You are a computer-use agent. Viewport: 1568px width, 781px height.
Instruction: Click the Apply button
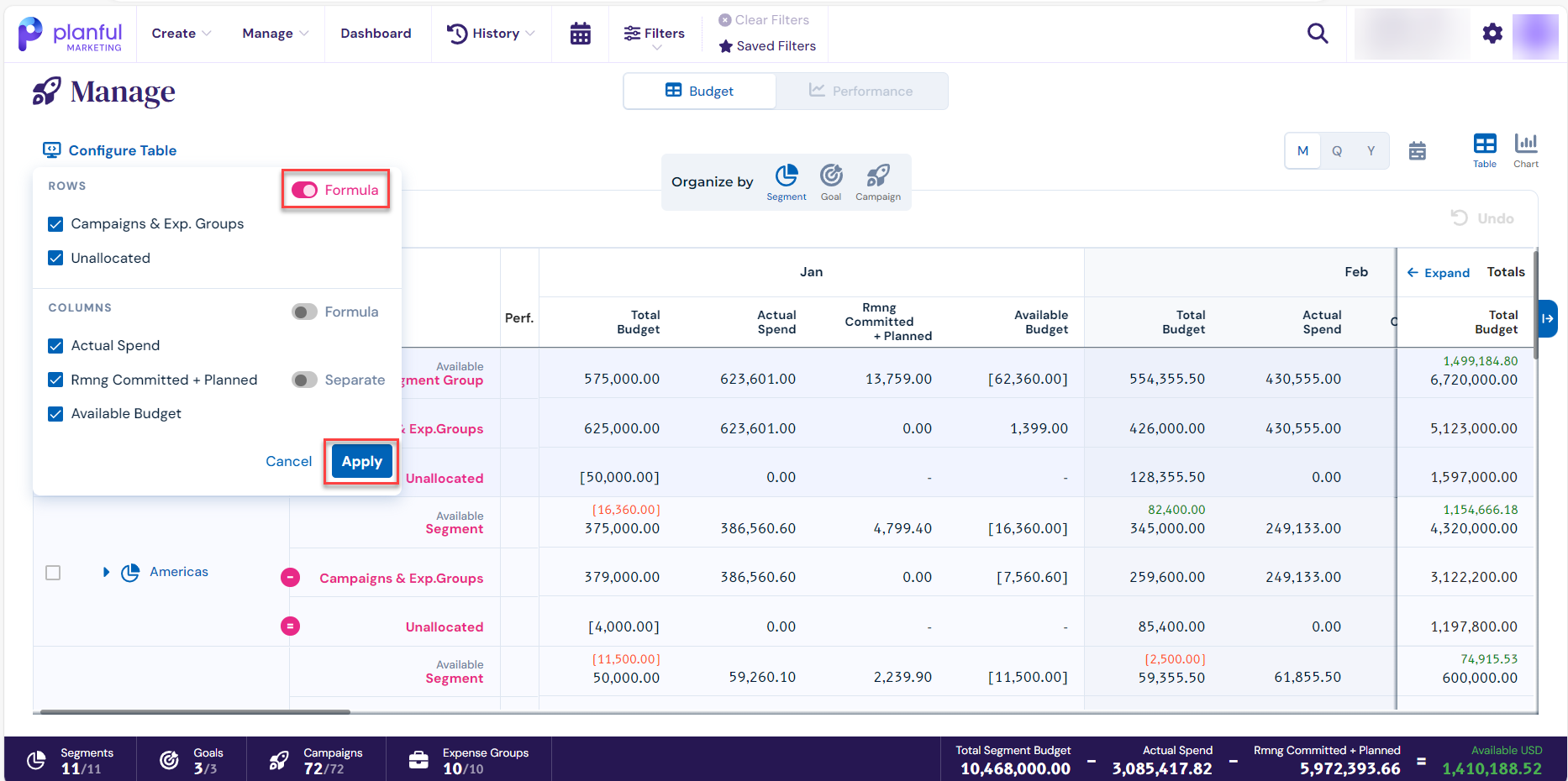pos(361,462)
